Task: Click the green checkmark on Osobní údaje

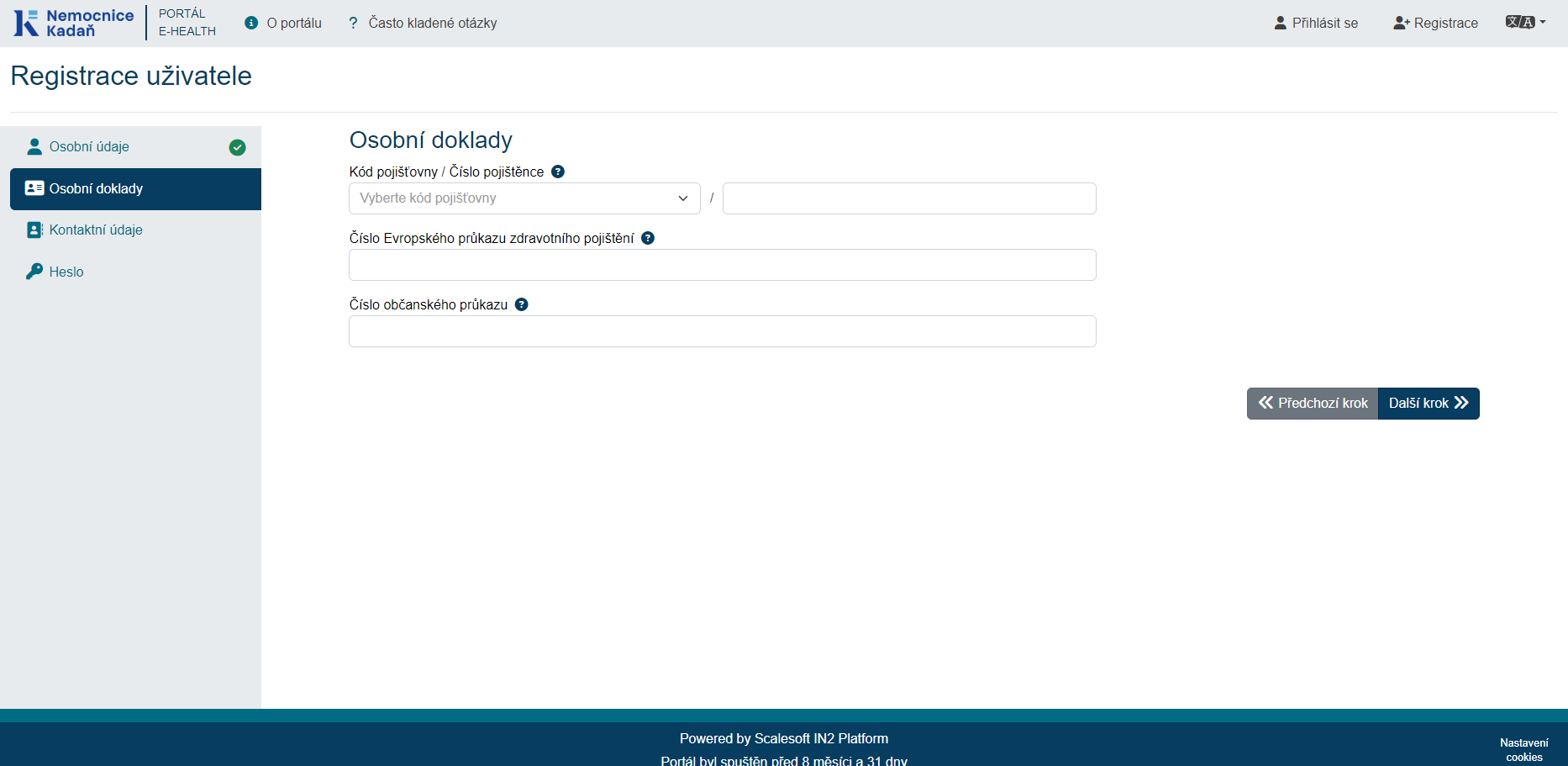Action: point(238,147)
